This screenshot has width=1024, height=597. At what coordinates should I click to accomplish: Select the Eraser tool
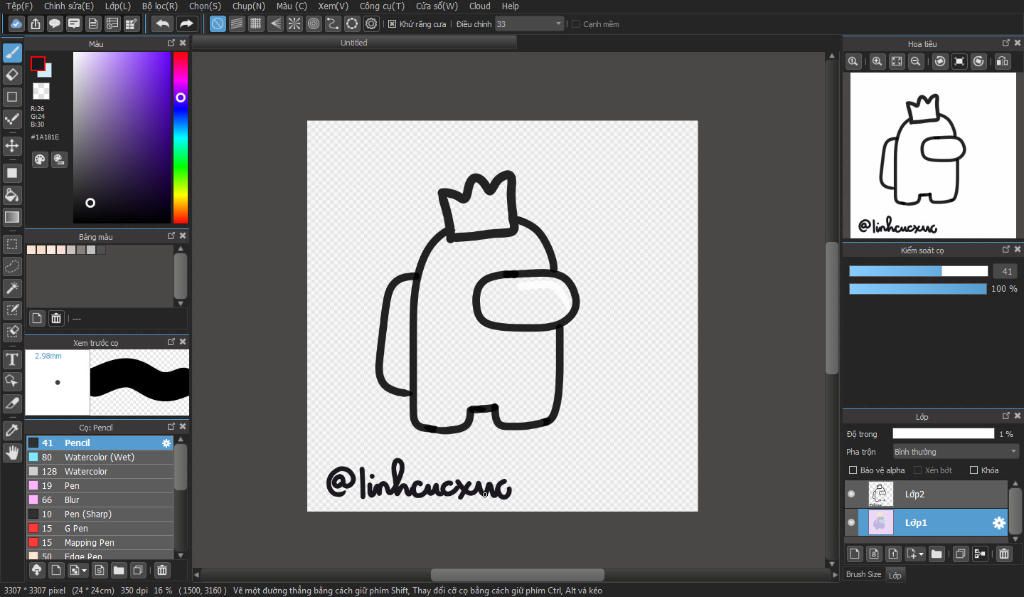12,75
